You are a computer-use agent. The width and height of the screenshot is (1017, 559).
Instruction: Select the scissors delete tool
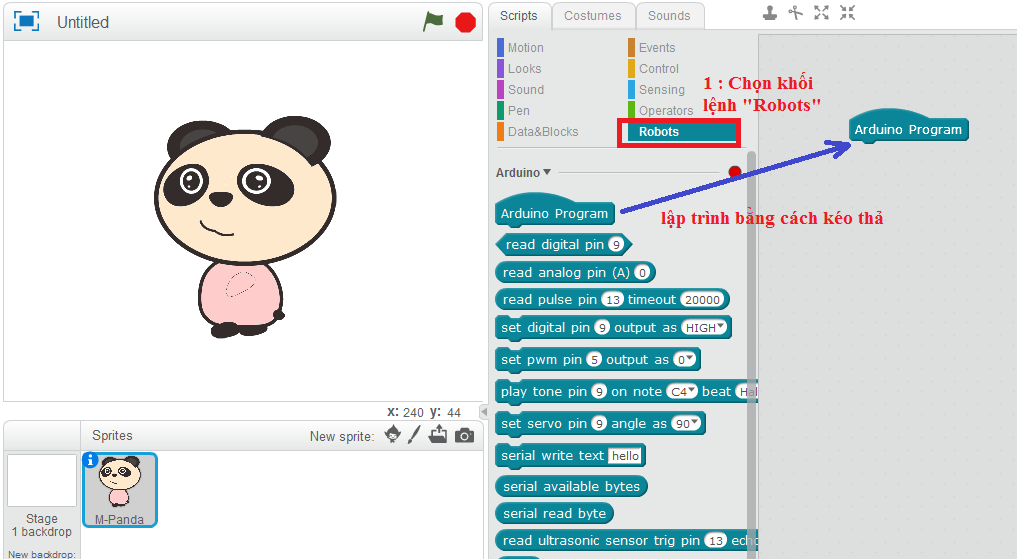(796, 13)
